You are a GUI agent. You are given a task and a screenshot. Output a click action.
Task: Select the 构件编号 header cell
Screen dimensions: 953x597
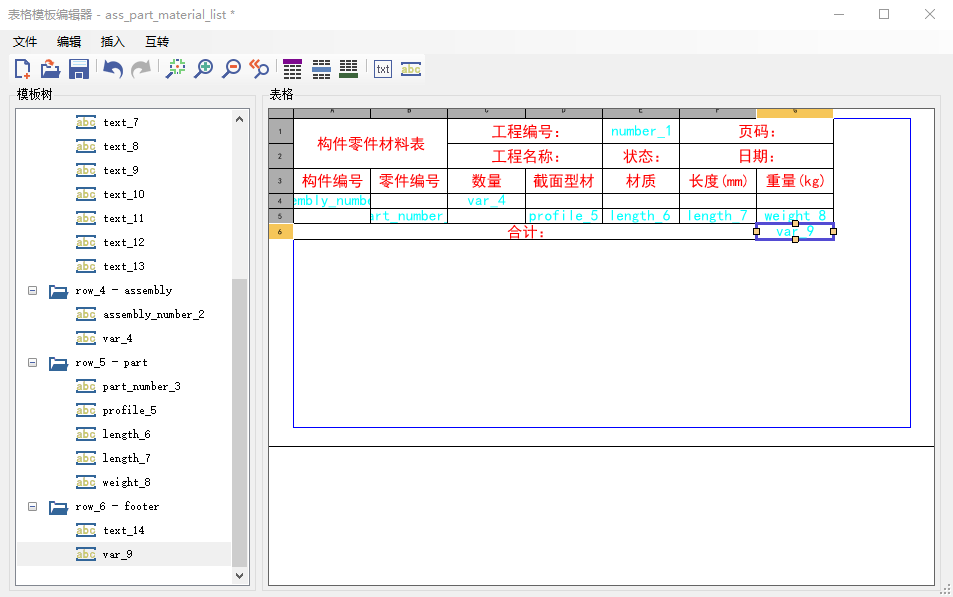coord(332,181)
